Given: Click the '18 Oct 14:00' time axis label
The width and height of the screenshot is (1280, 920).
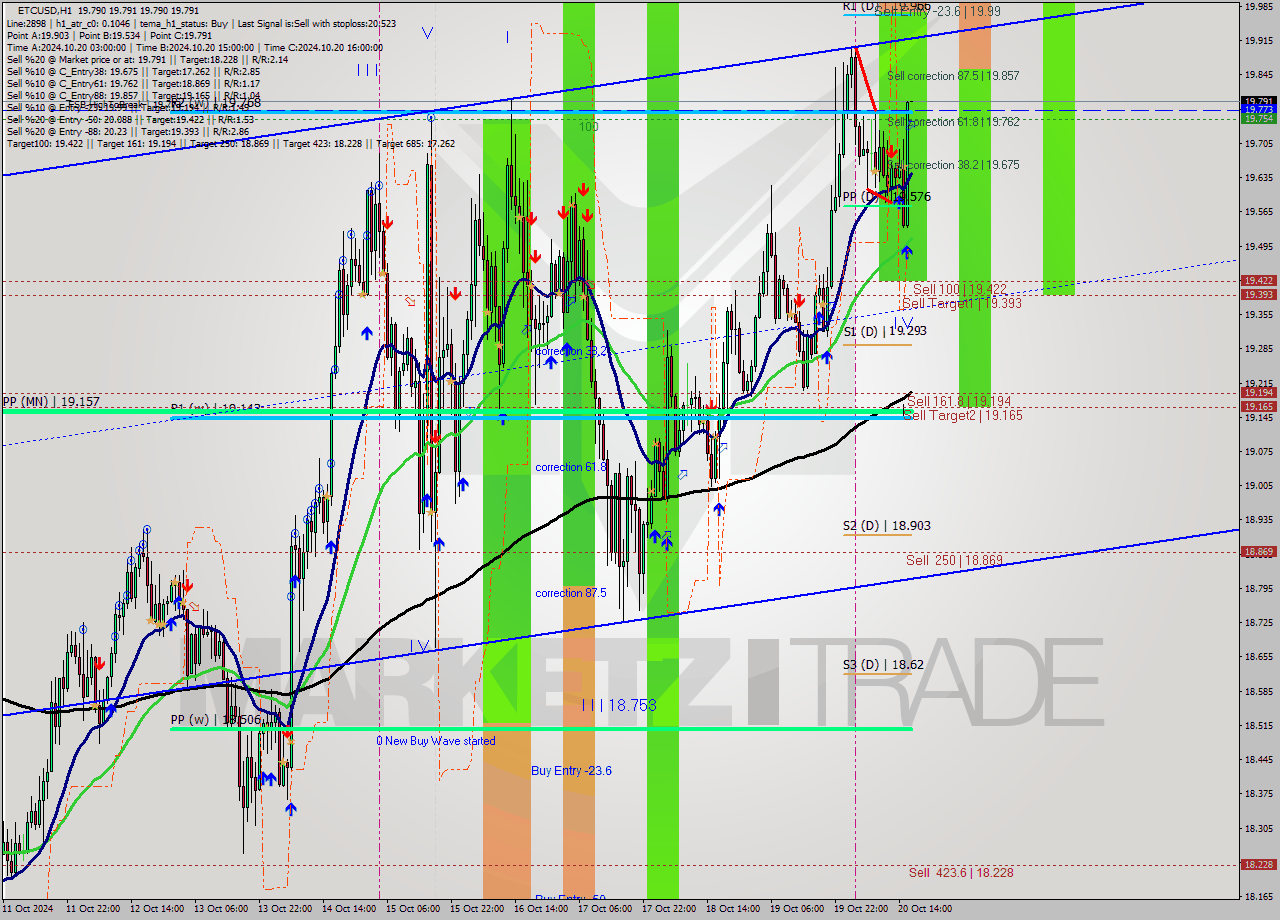Looking at the screenshot, I should (x=733, y=909).
